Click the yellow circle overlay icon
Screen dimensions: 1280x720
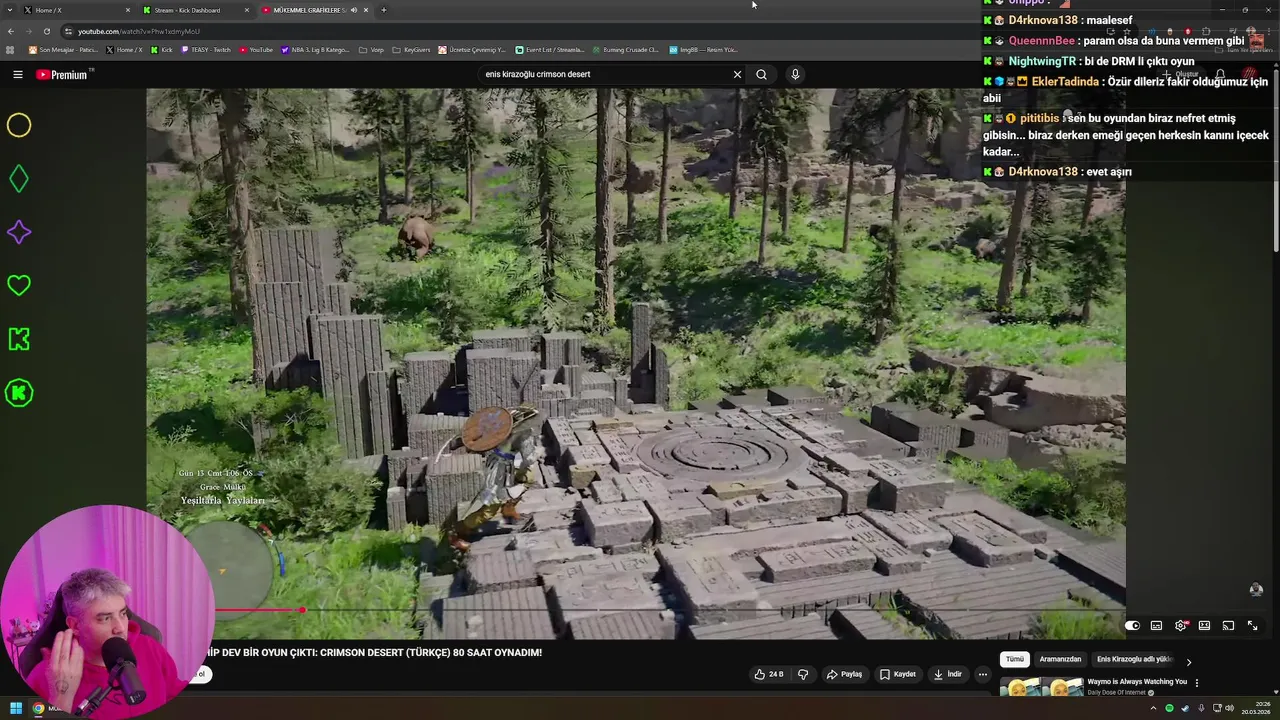coord(19,125)
